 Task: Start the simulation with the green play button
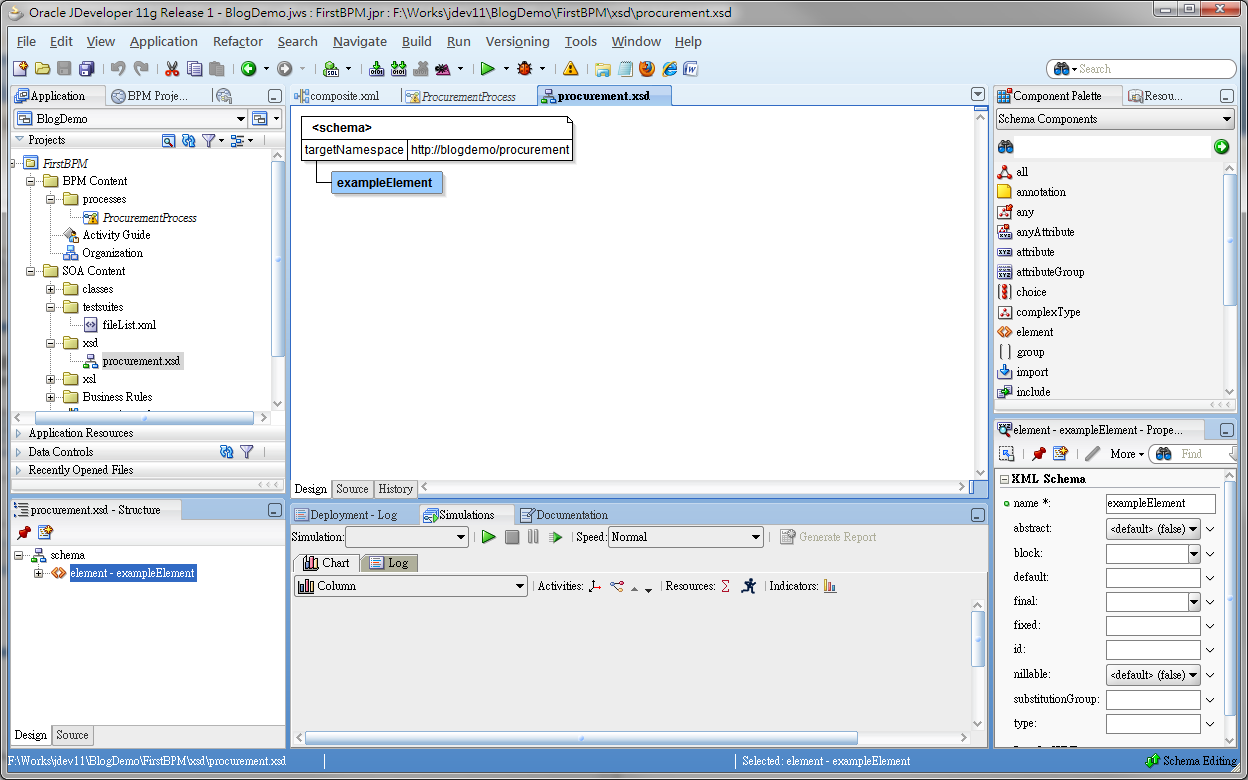[x=488, y=537]
